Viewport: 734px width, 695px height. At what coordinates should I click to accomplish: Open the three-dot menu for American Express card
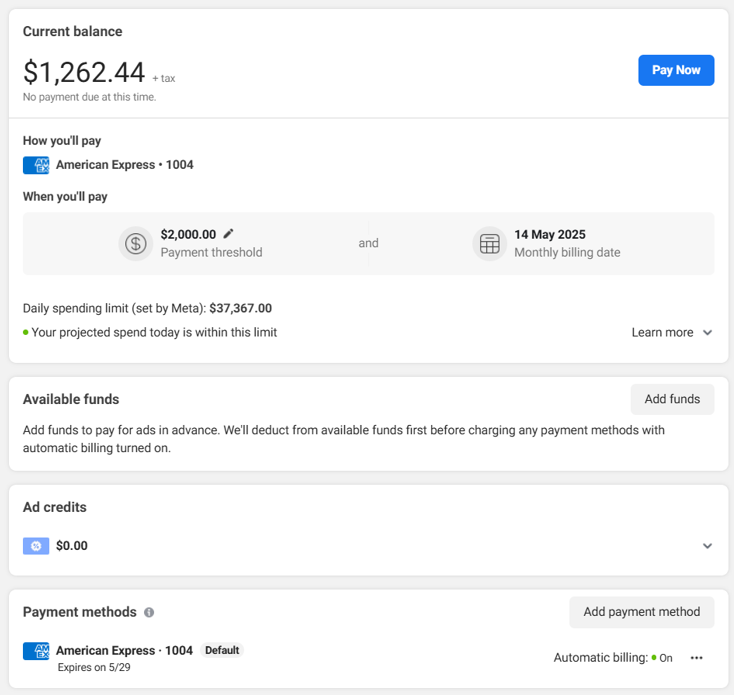click(x=697, y=658)
